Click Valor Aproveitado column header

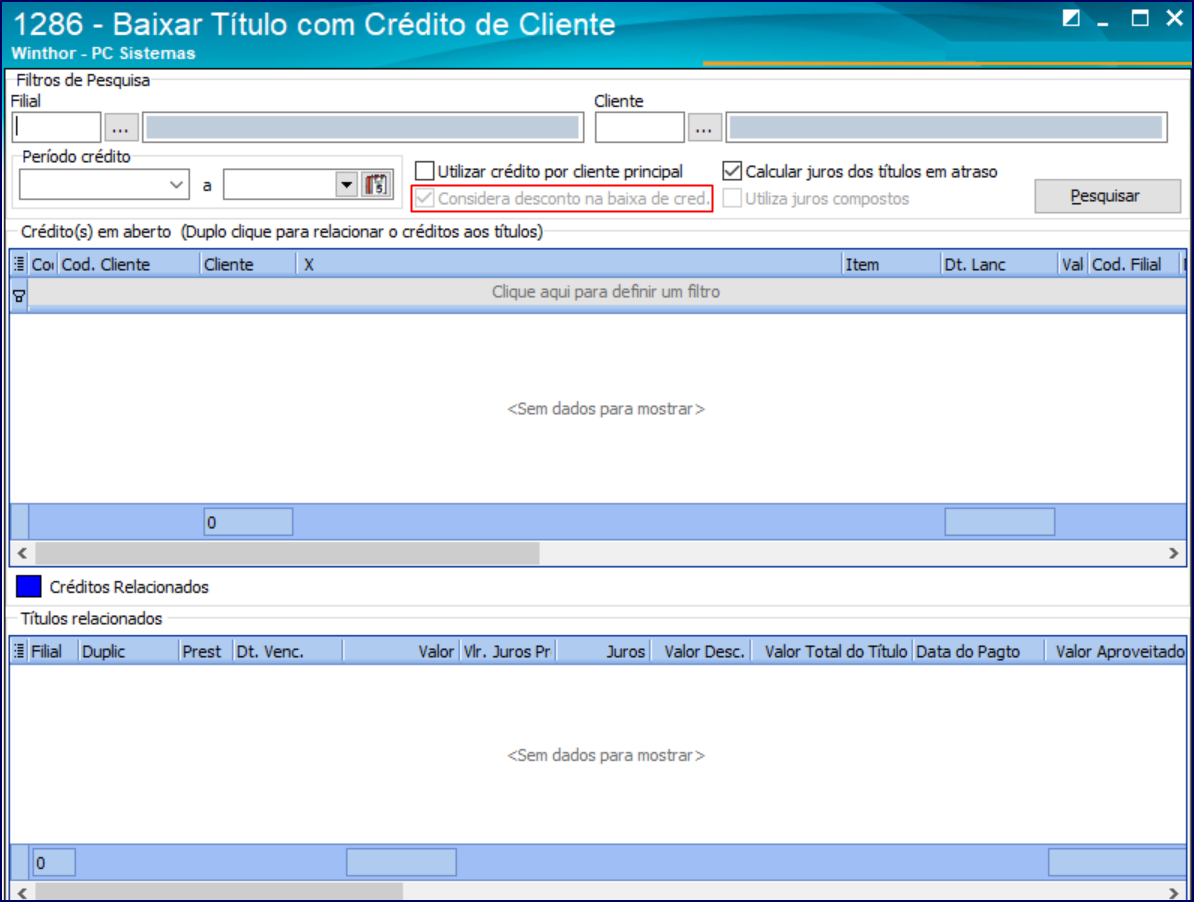[1115, 652]
